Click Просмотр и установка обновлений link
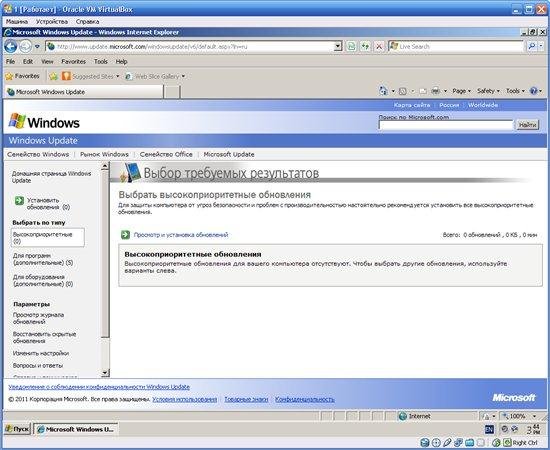Screen dimensions: 550x450 tap(181, 235)
